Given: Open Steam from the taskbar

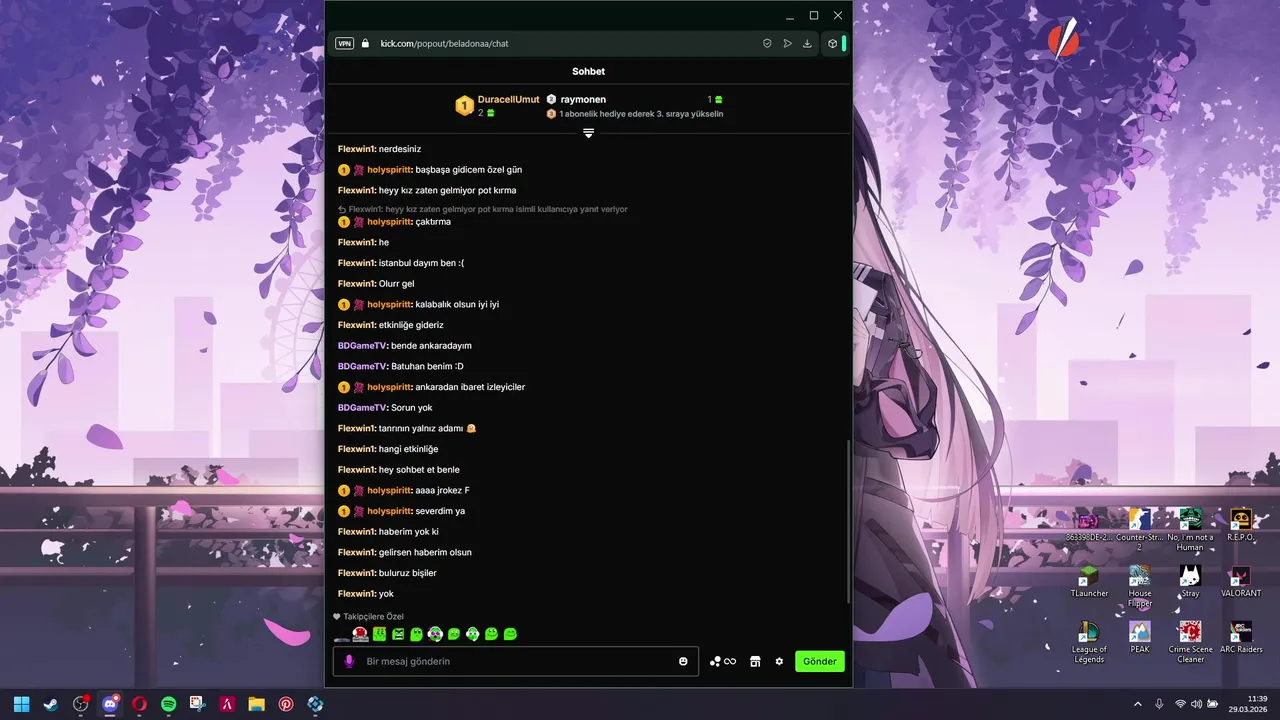Looking at the screenshot, I should 51,704.
